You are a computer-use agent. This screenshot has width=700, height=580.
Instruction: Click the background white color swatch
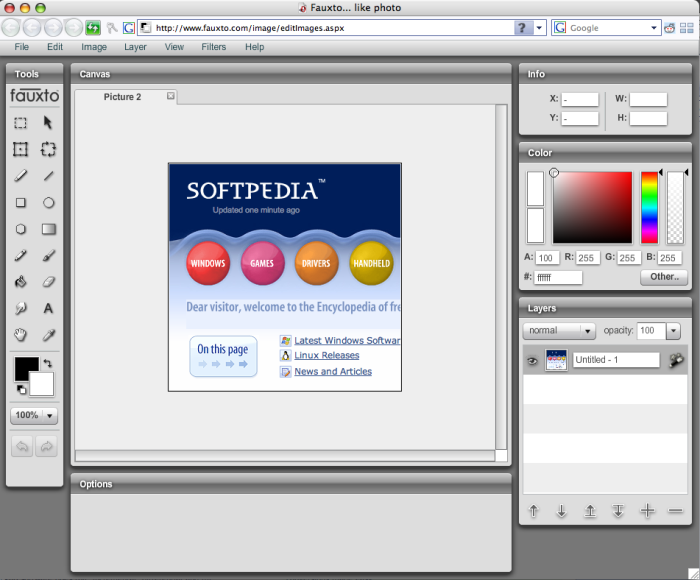[x=44, y=386]
